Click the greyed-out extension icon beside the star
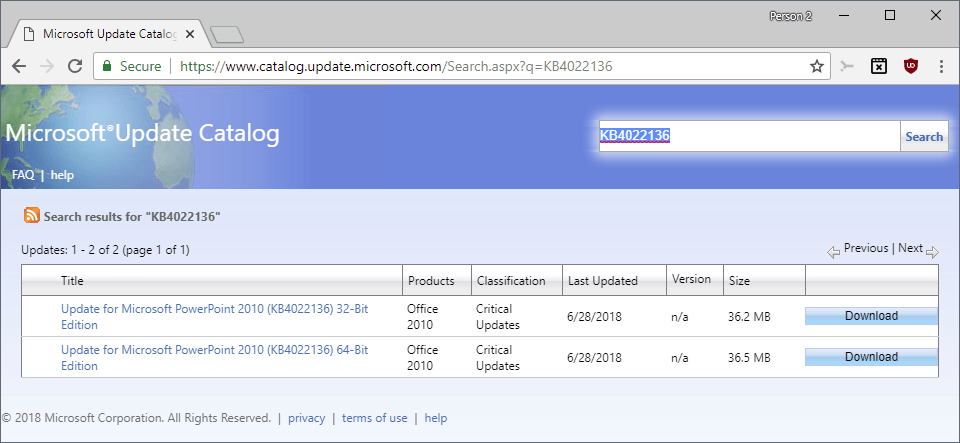 coord(847,66)
